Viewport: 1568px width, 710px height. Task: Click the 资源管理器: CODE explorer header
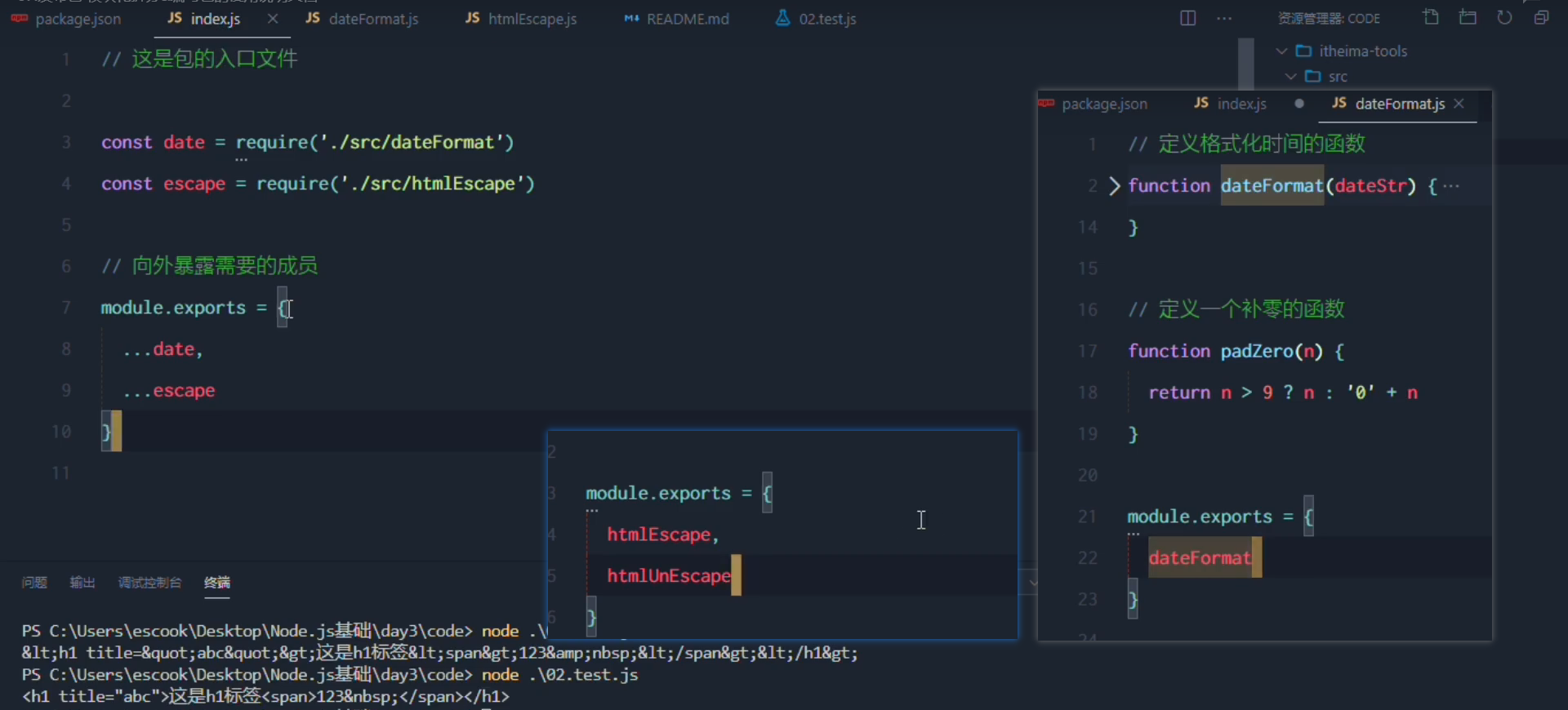click(x=1329, y=18)
